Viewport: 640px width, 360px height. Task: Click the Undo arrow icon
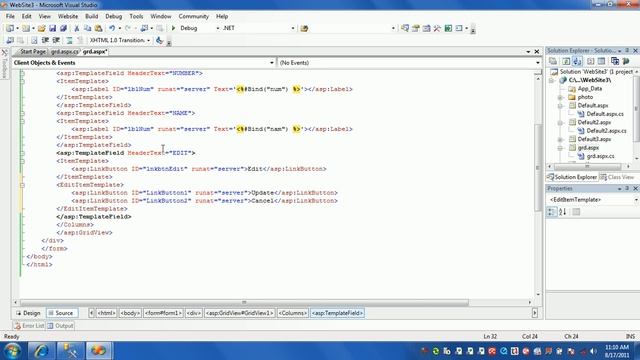pos(112,28)
